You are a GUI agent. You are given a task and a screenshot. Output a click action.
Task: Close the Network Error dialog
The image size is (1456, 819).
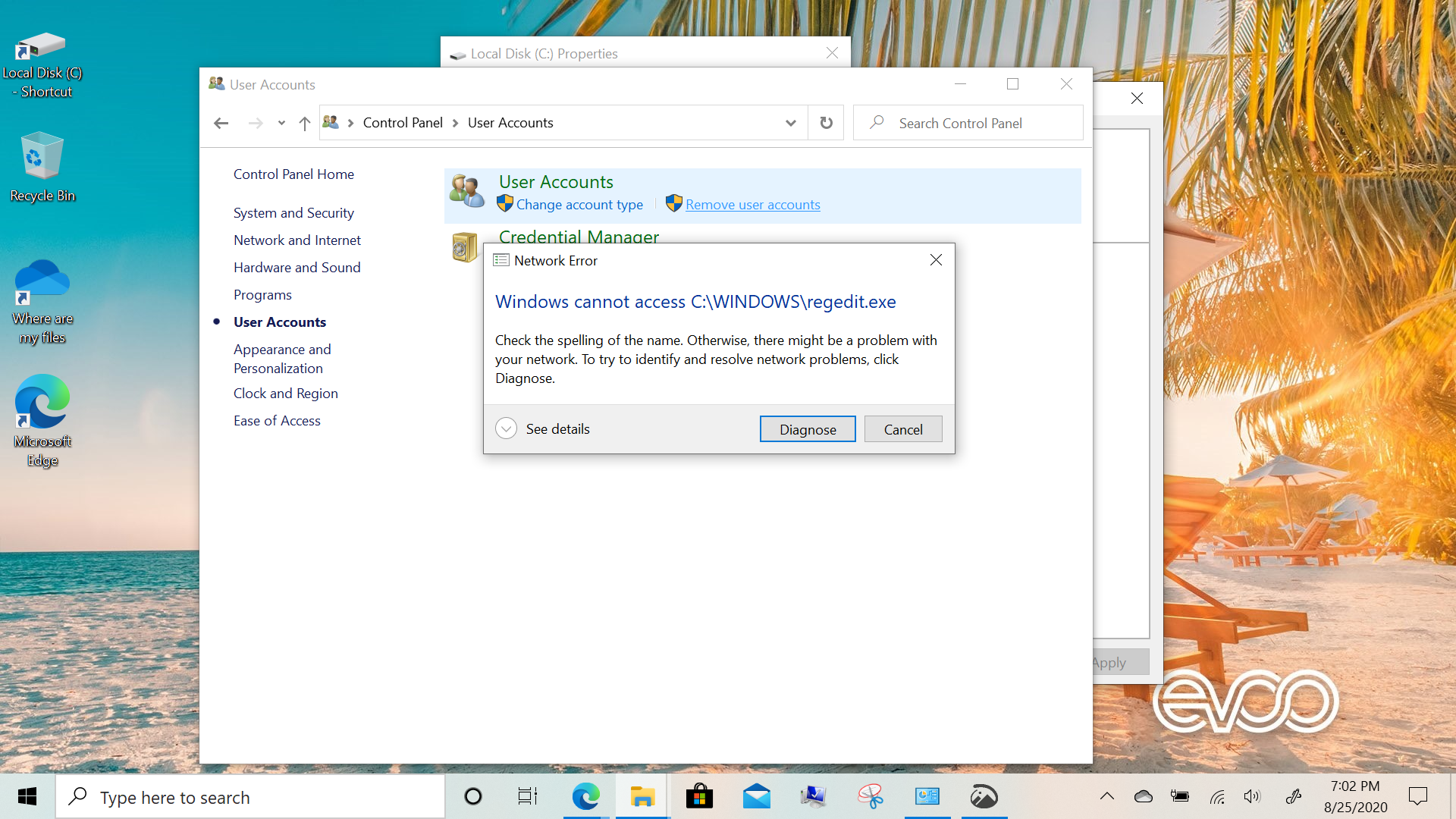coord(936,260)
